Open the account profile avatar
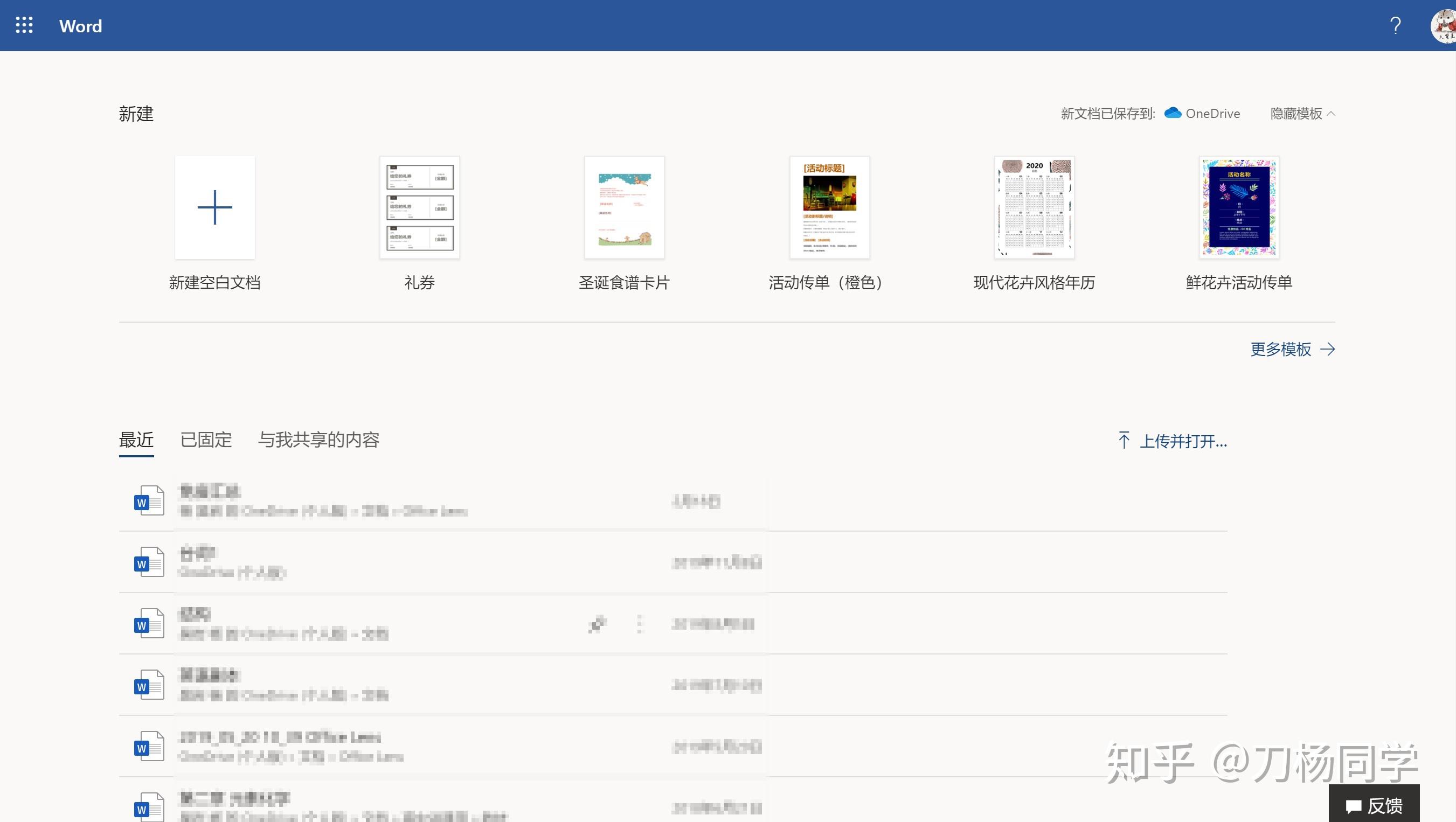The height and width of the screenshot is (822, 1456). tap(1444, 26)
